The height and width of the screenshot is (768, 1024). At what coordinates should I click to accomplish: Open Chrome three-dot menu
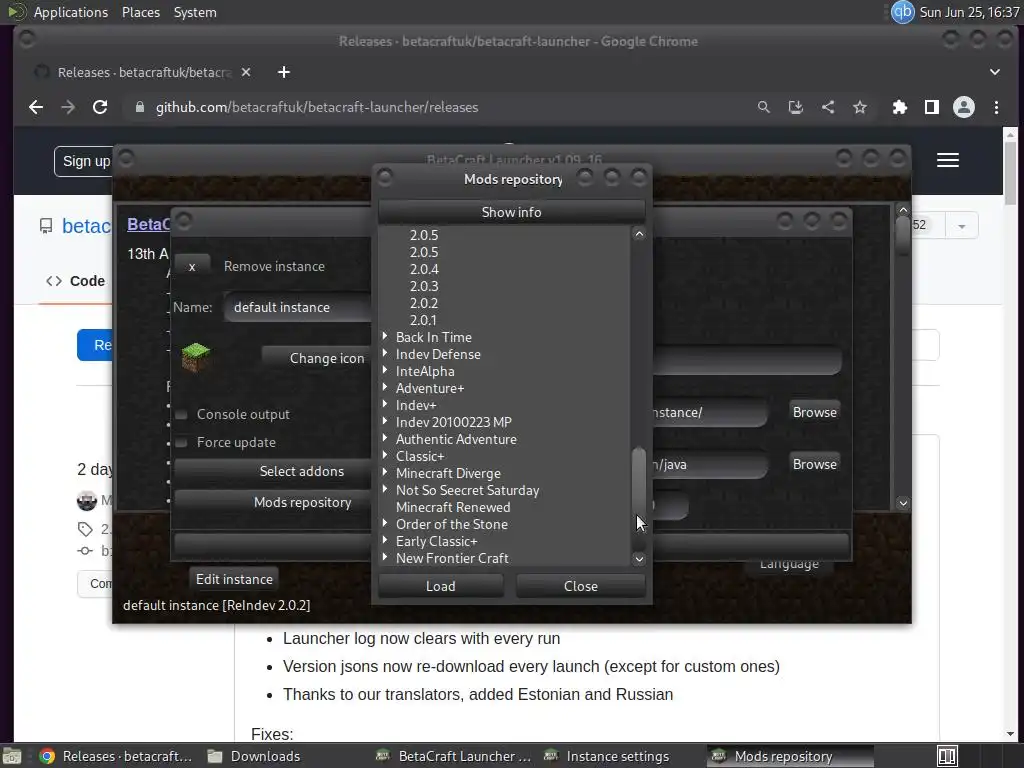pyautogui.click(x=996, y=107)
